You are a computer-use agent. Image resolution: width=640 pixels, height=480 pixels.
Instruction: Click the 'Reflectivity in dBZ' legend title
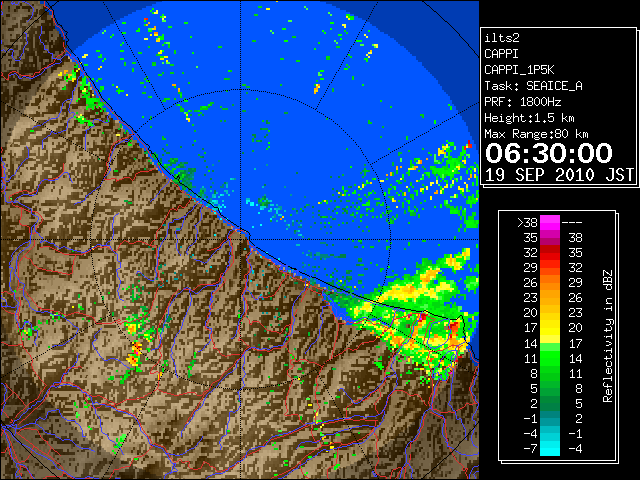point(608,336)
